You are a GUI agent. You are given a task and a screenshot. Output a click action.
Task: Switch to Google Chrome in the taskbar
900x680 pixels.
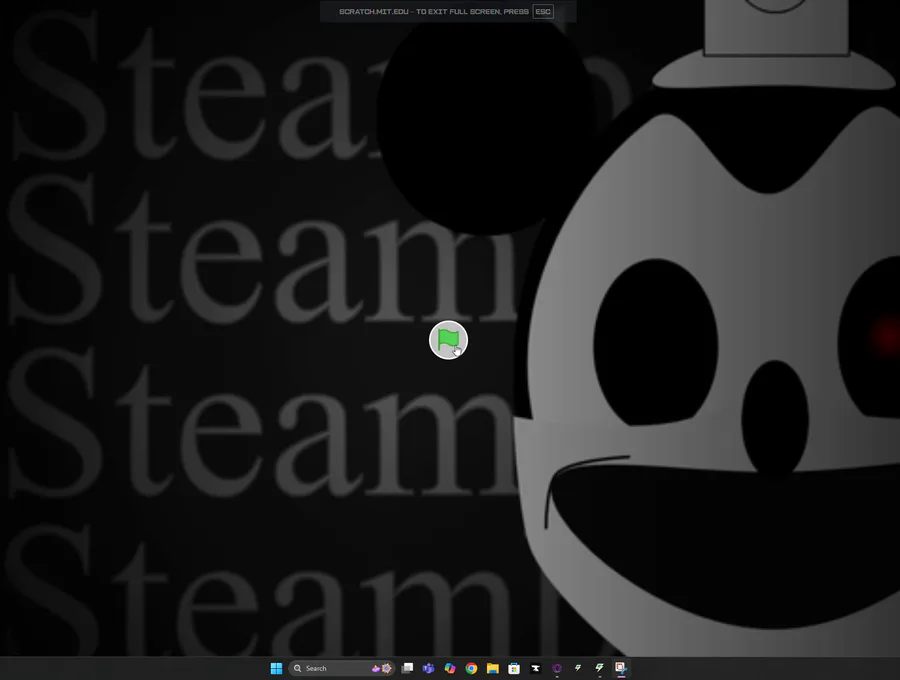(x=471, y=668)
